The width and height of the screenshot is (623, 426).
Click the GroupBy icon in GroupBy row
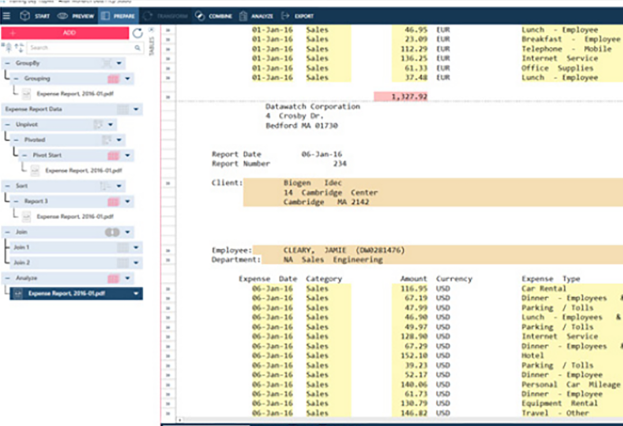click(x=105, y=63)
